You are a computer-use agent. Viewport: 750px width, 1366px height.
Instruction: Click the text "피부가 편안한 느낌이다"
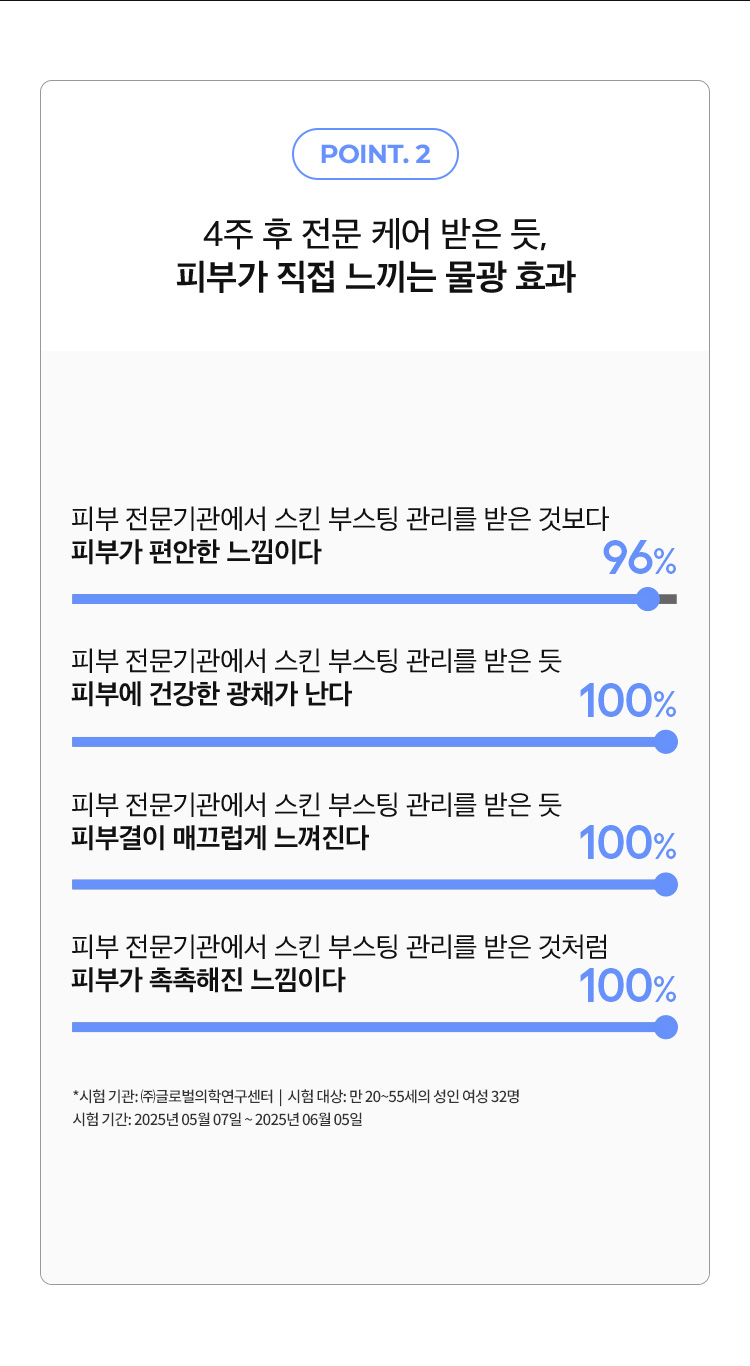(x=196, y=551)
